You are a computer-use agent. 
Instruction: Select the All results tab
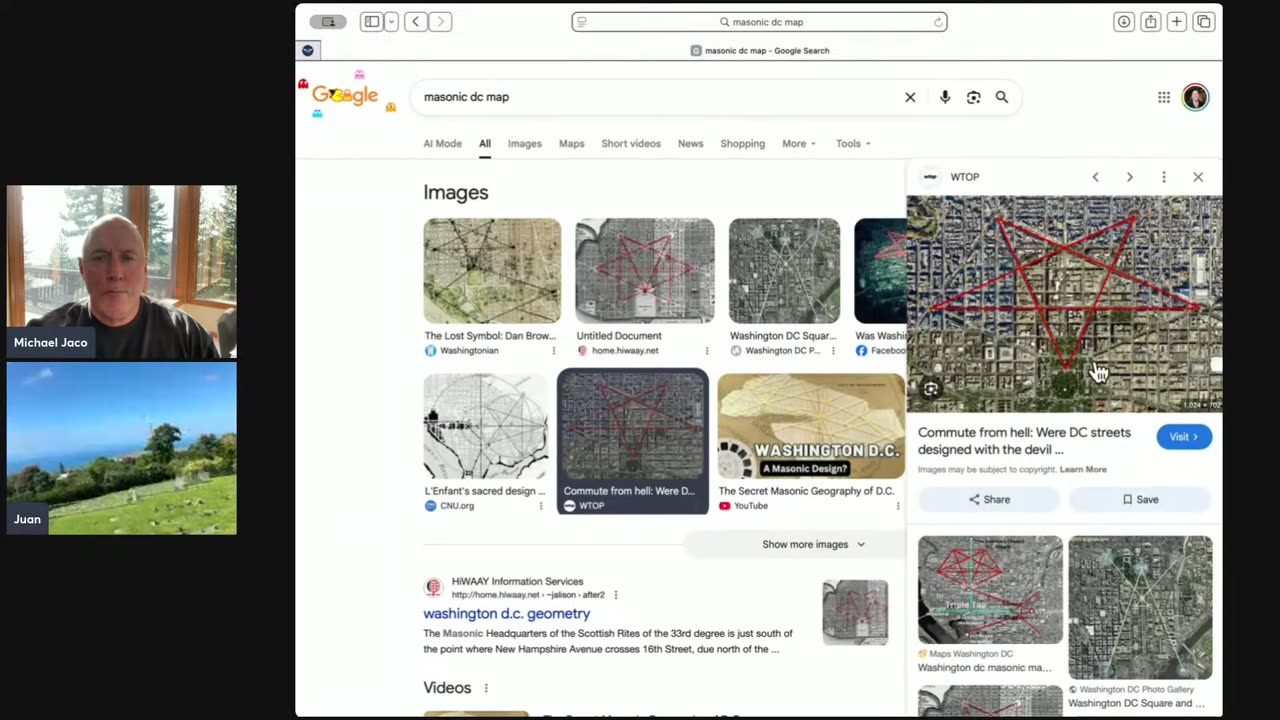(484, 143)
